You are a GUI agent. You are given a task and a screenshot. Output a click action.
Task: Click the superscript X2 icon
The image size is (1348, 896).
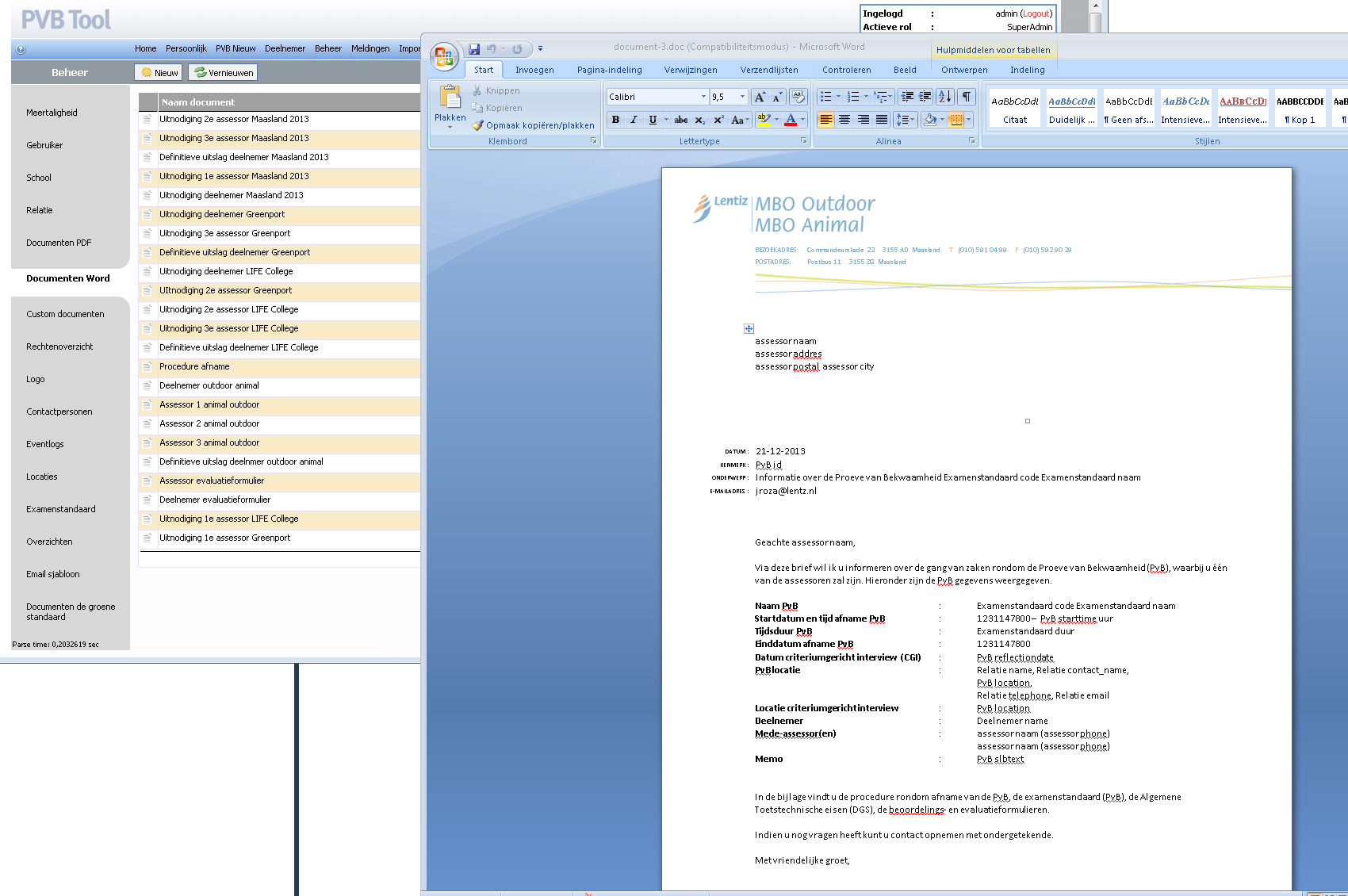coord(718,120)
